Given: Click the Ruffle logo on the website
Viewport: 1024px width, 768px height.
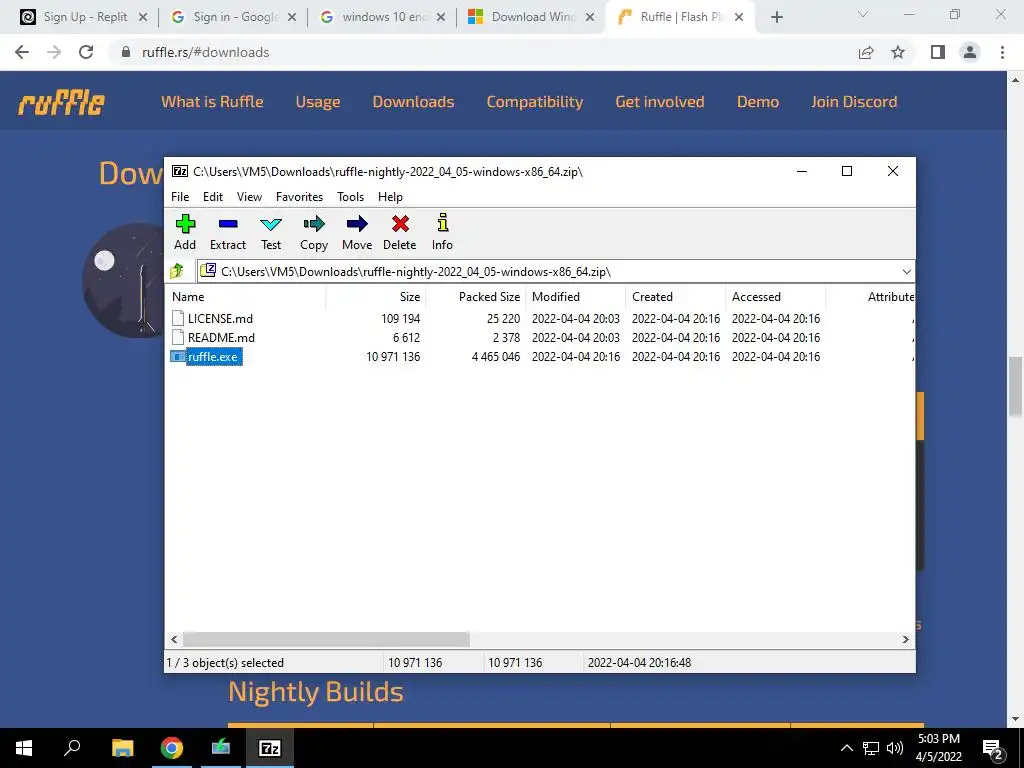Looking at the screenshot, I should click(x=61, y=102).
